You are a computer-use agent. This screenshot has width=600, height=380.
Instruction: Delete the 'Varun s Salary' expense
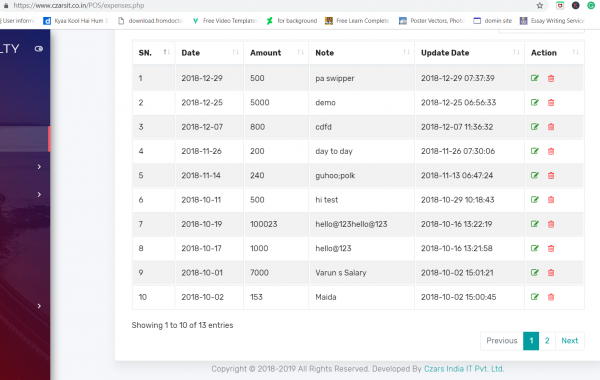coord(551,272)
